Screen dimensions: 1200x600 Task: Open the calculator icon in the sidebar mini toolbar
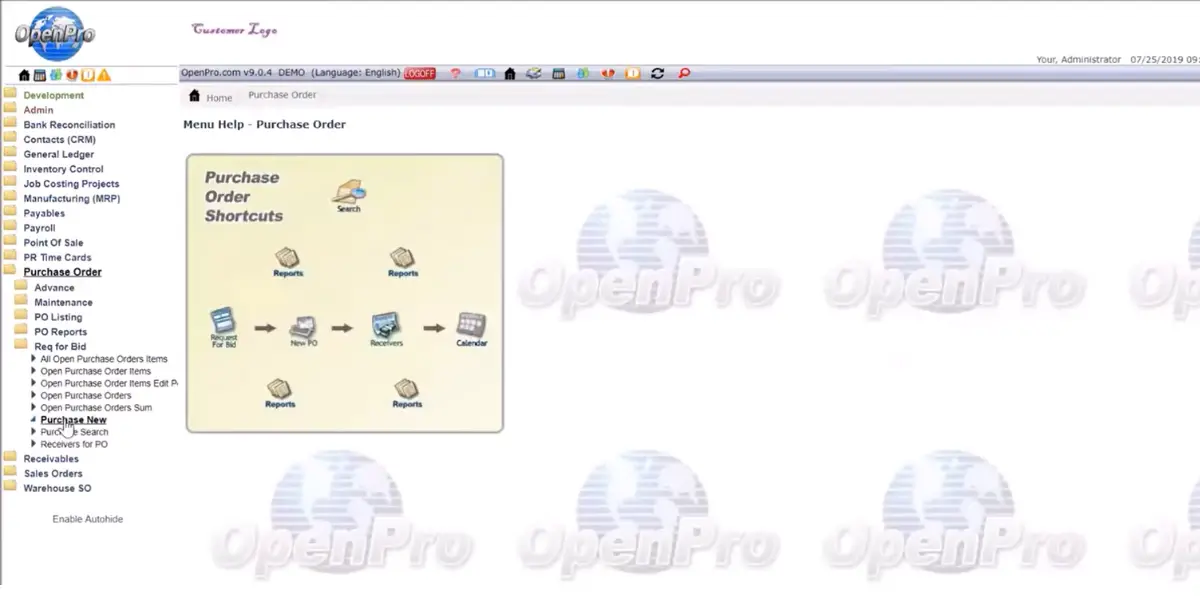40,75
